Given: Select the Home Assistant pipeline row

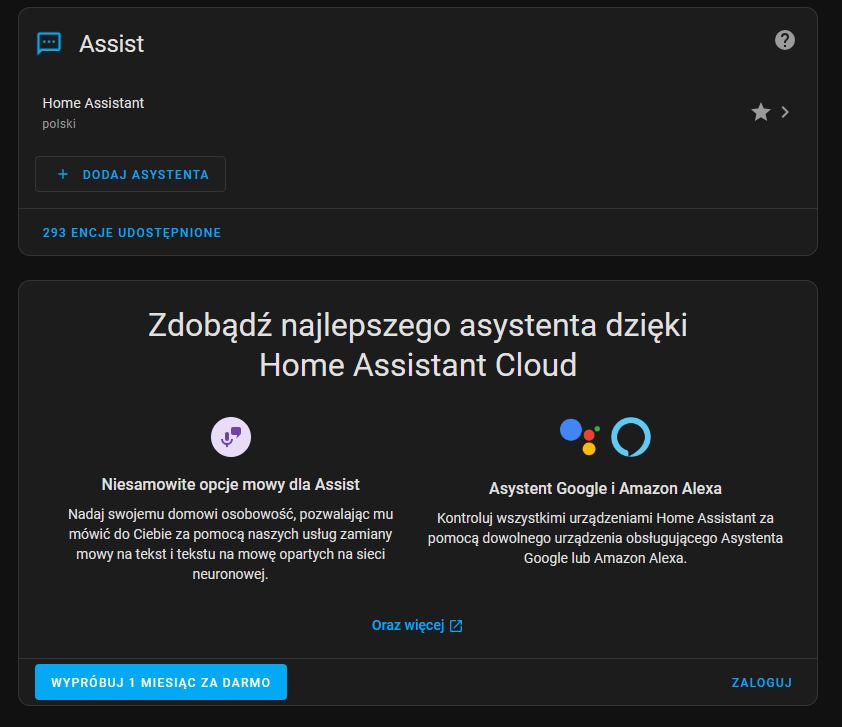Looking at the screenshot, I should 418,112.
